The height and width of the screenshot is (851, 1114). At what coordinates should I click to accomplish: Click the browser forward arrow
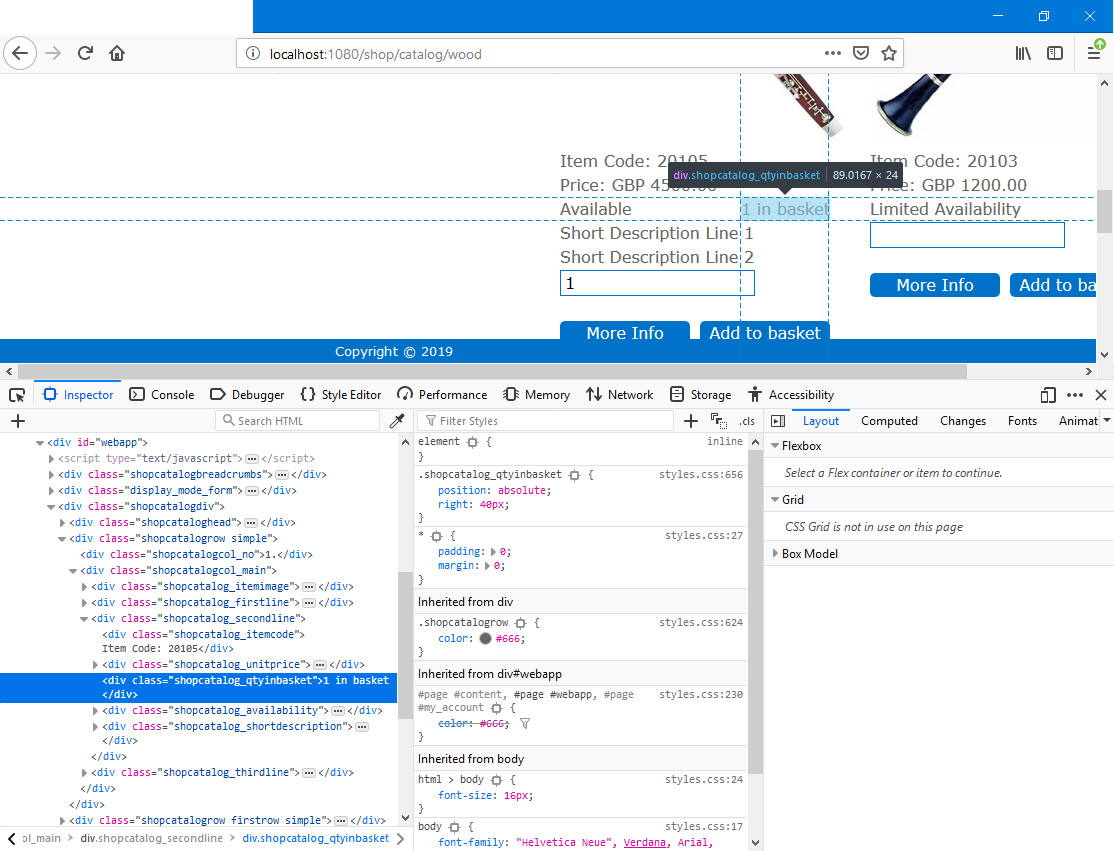click(x=53, y=53)
